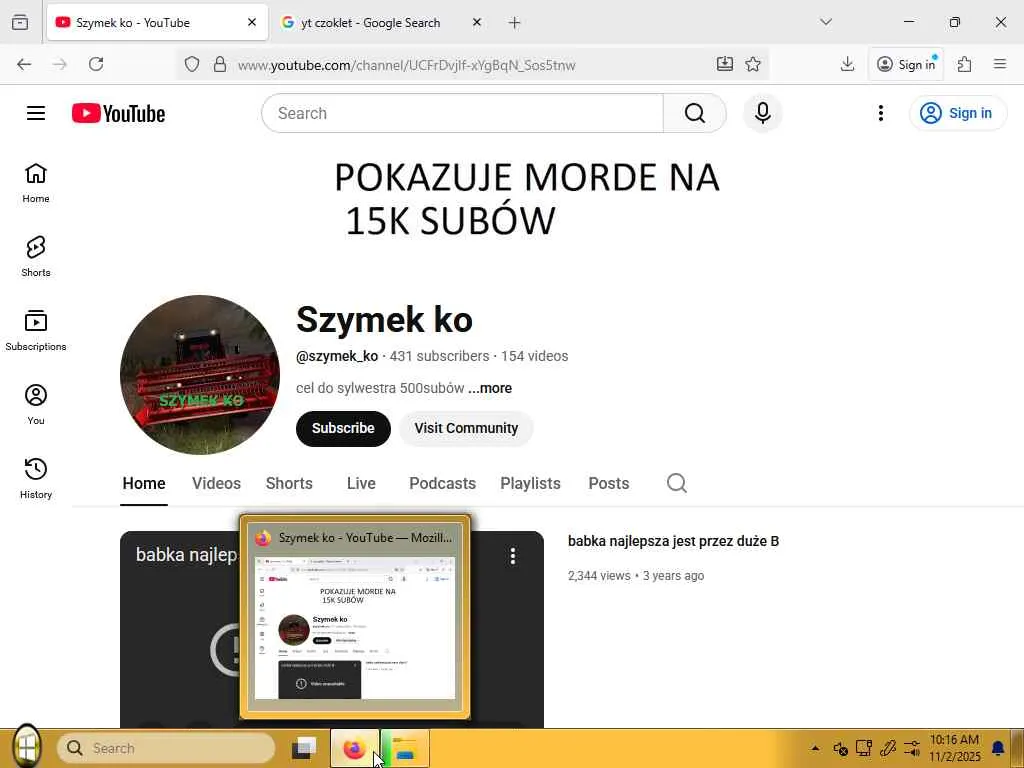Open the channel Podcasts tab
Image resolution: width=1024 pixels, height=768 pixels.
tap(442, 483)
